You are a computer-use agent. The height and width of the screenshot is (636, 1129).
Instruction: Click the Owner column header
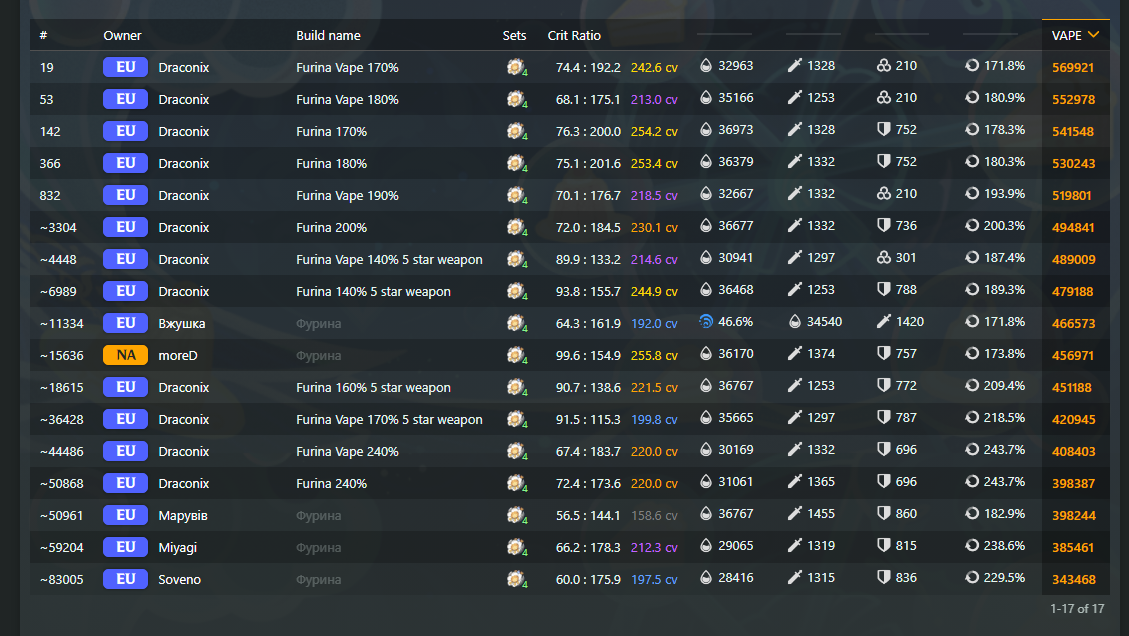tap(122, 36)
